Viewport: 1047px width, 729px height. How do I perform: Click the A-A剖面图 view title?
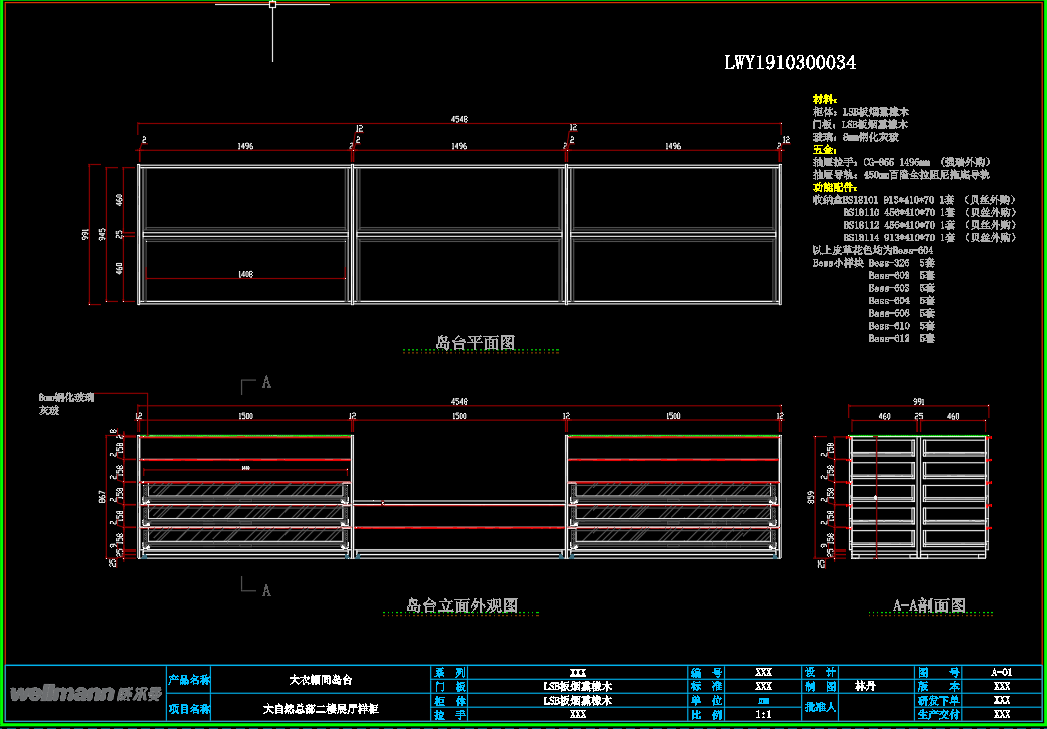929,606
